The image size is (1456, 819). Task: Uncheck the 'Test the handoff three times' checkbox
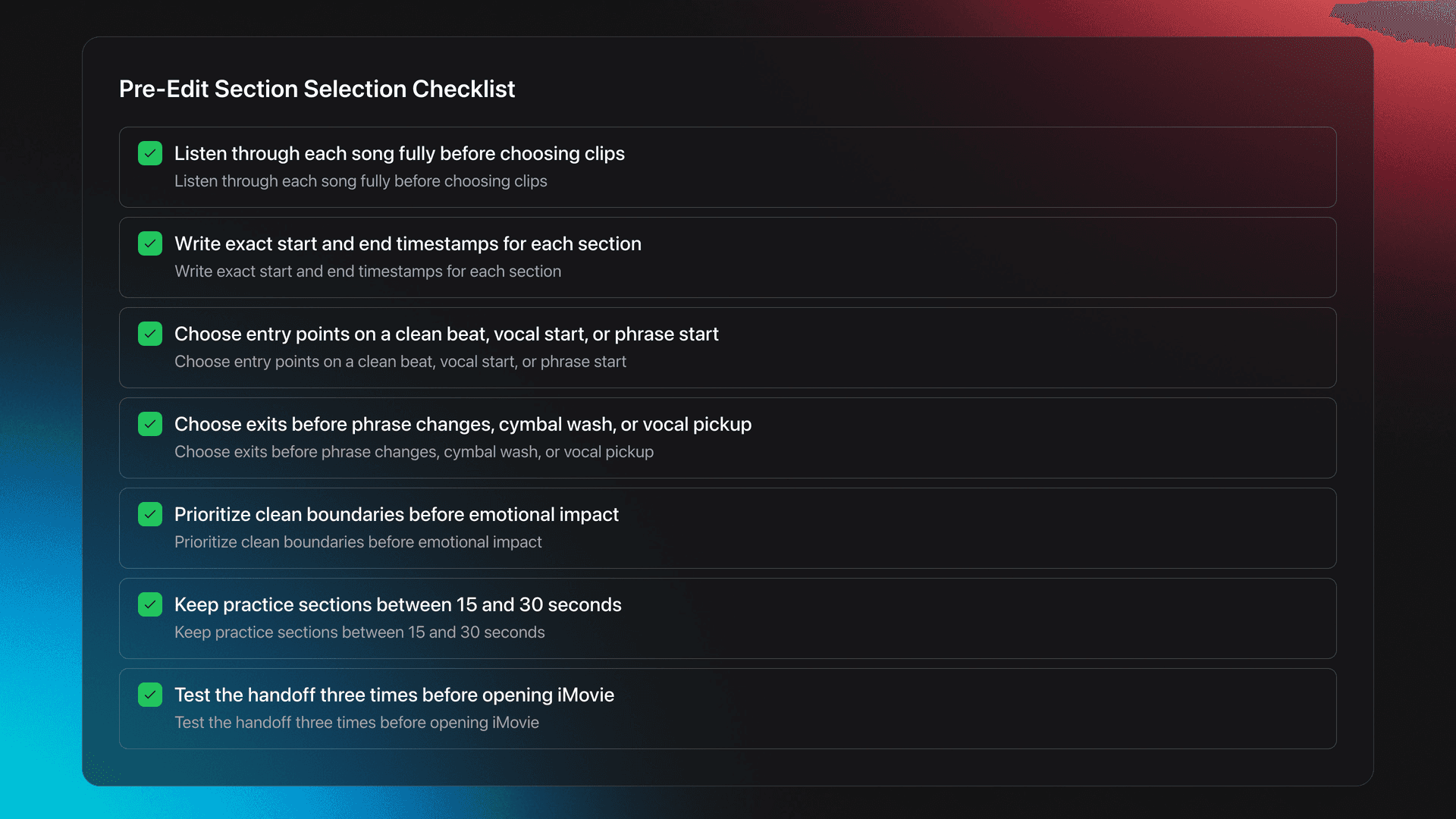click(150, 695)
